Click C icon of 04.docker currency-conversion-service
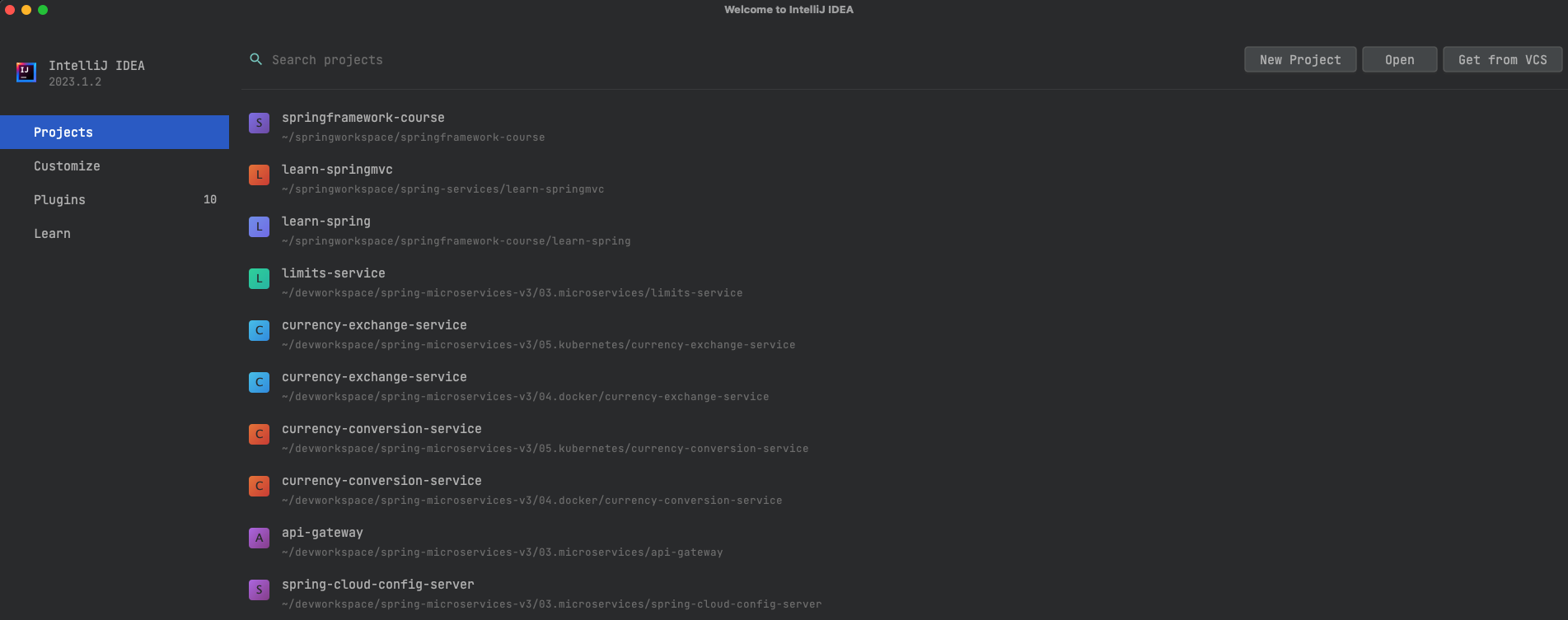1568x620 pixels. click(259, 486)
